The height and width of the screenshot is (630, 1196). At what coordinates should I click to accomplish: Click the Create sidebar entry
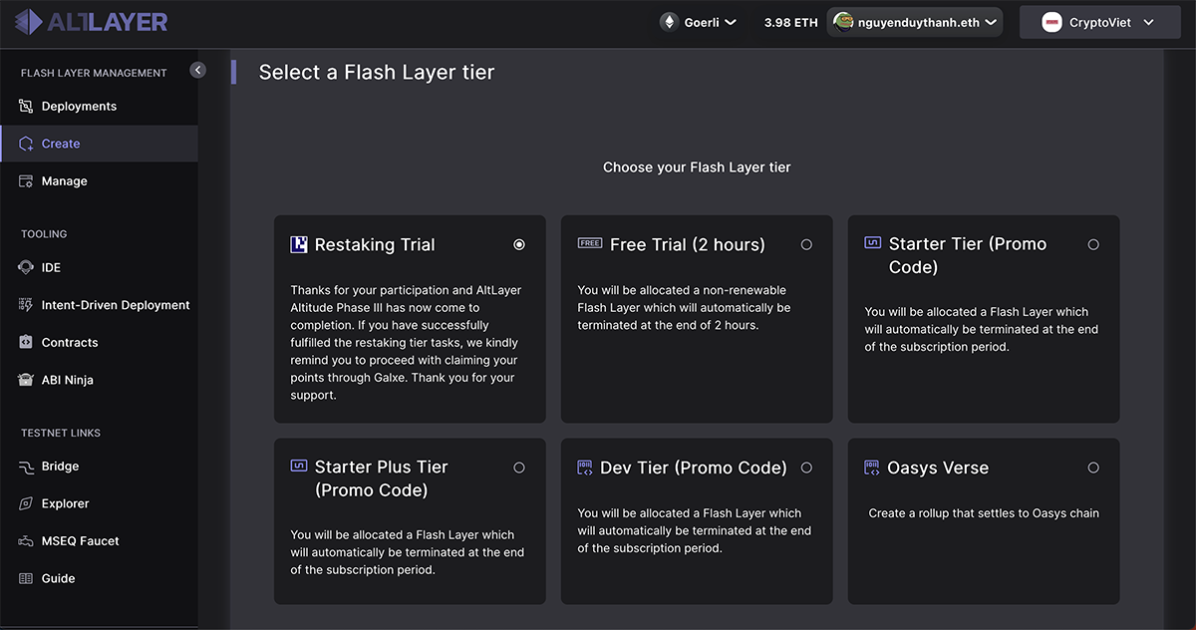(59, 143)
